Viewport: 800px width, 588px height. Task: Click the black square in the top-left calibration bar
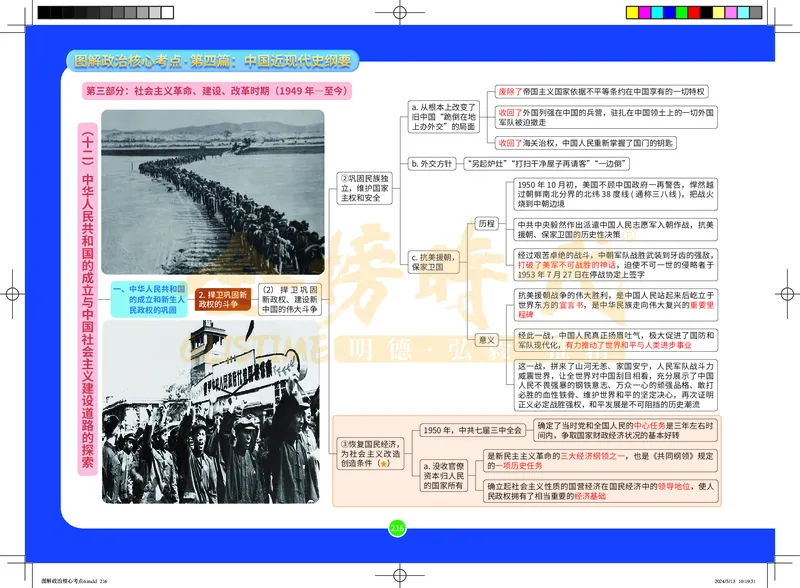(44, 12)
